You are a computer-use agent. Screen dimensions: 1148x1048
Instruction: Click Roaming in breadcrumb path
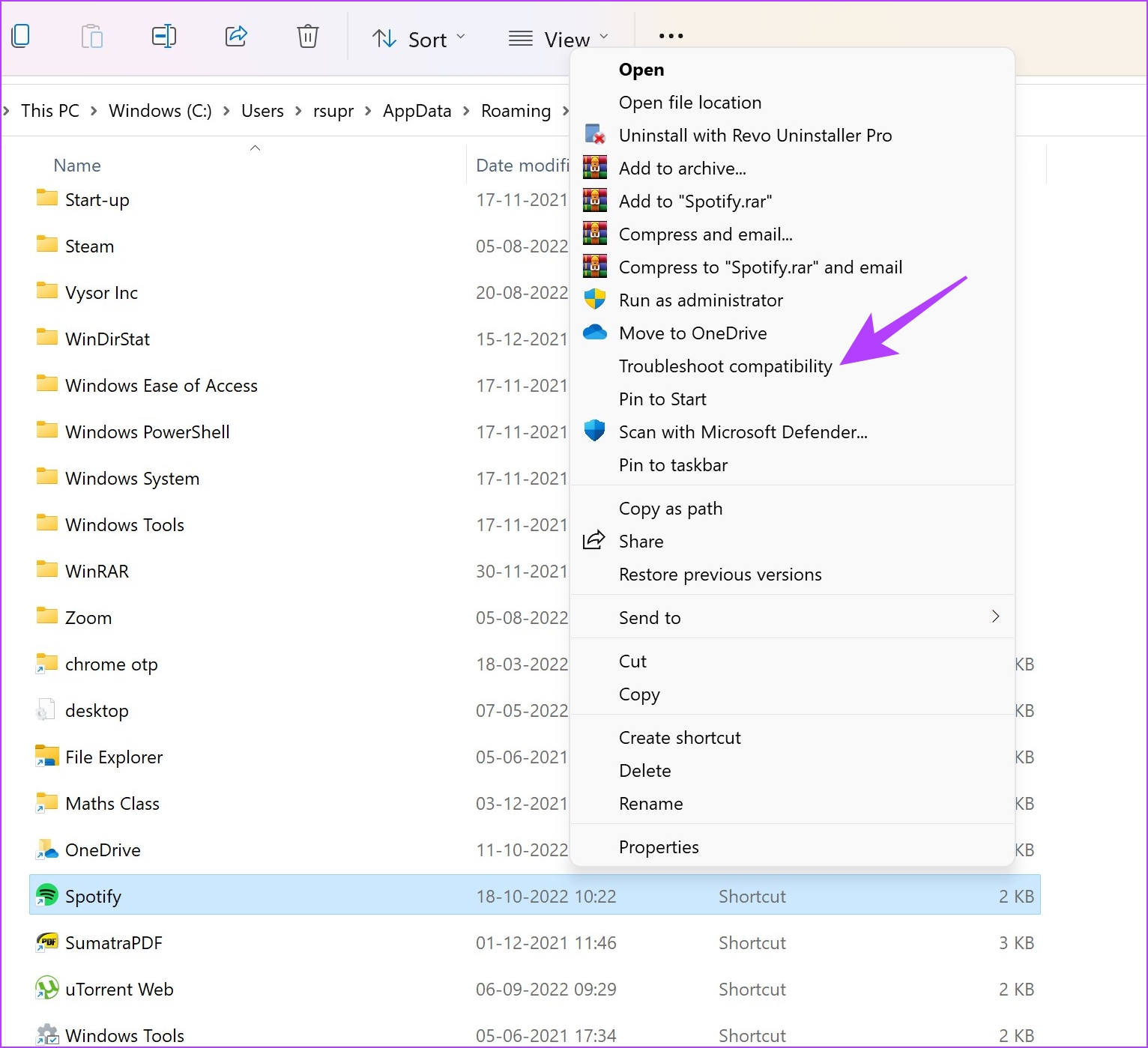[516, 111]
